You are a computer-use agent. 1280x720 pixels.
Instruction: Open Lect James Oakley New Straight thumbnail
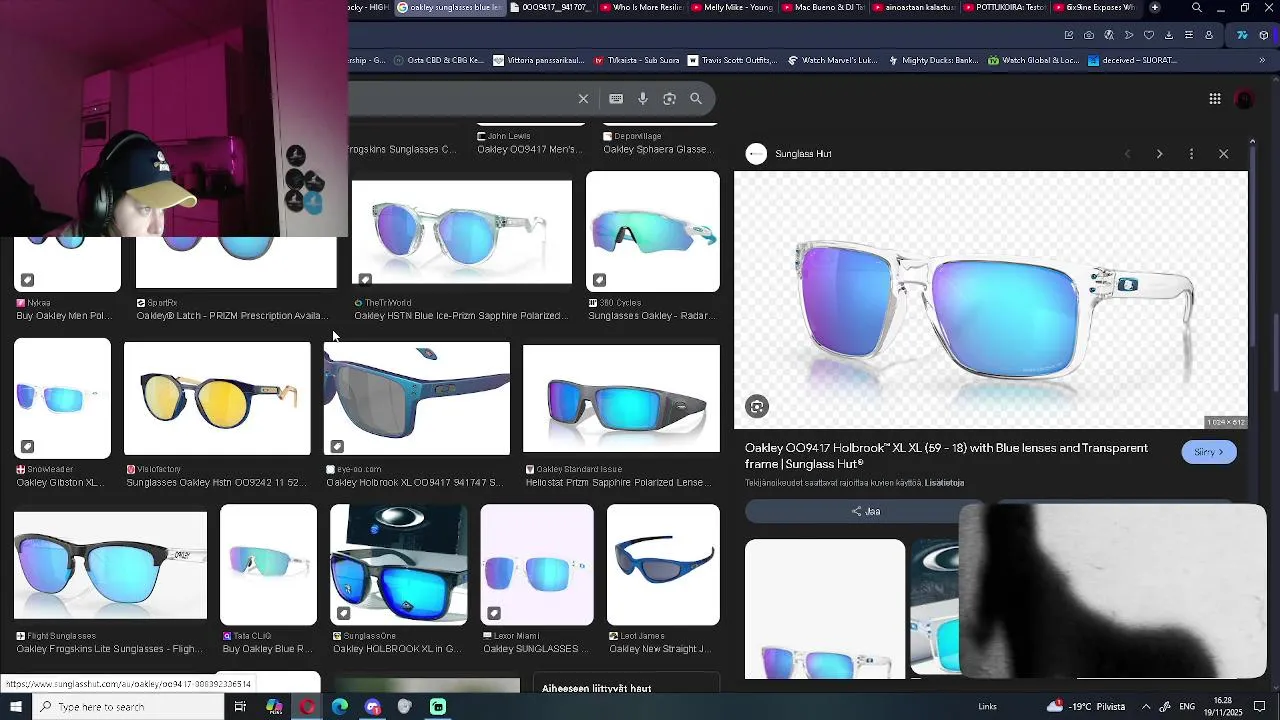(663, 565)
